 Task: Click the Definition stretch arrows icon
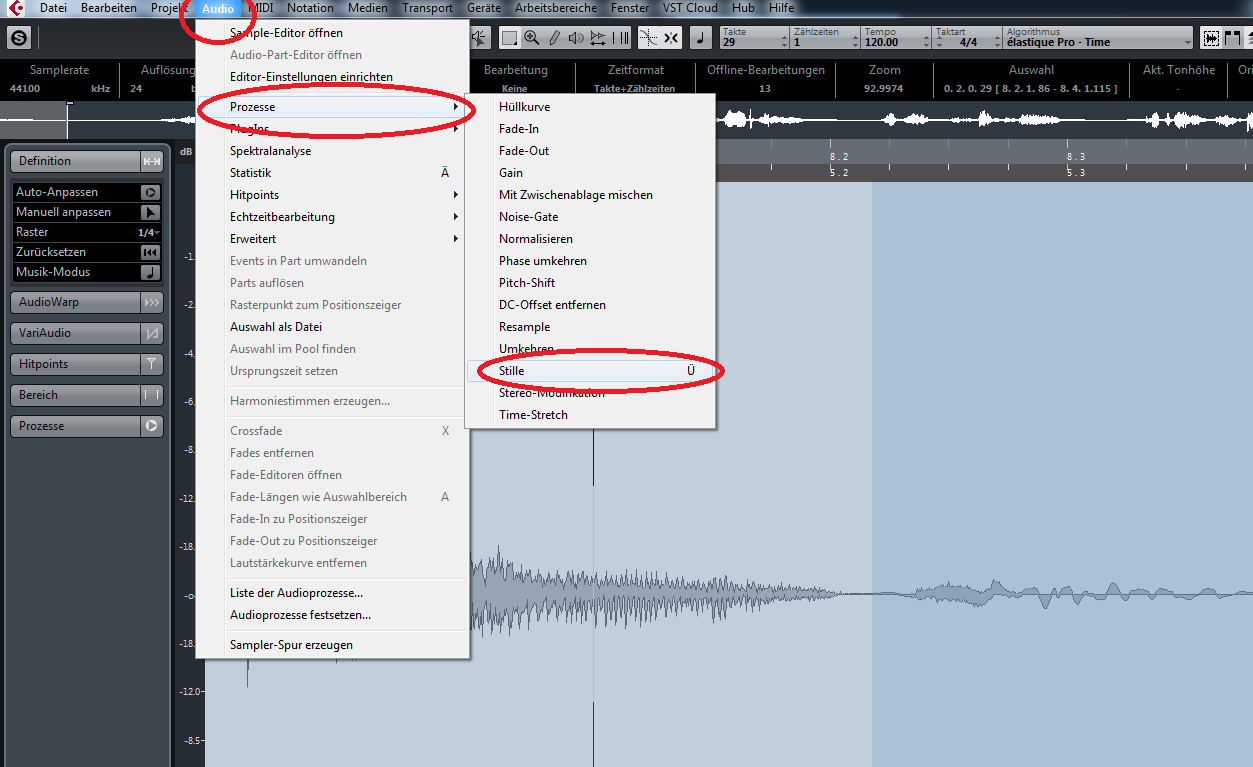pyautogui.click(x=151, y=161)
